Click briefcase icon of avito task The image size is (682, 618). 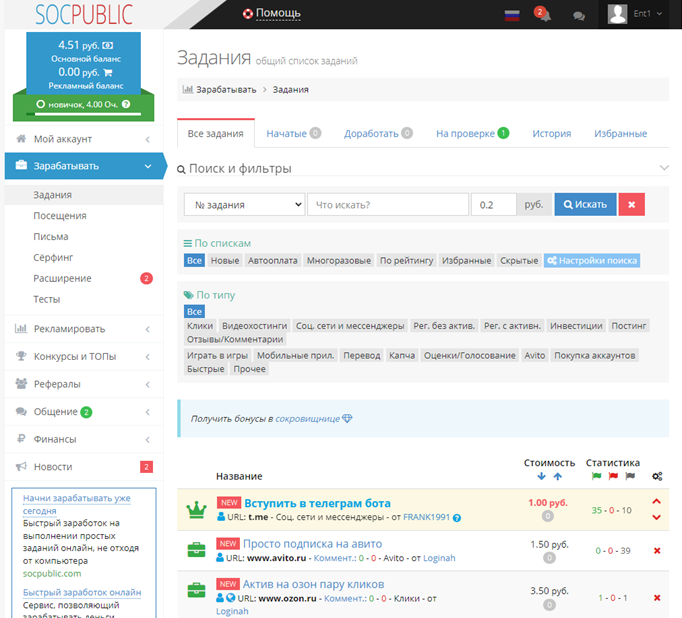(x=196, y=550)
